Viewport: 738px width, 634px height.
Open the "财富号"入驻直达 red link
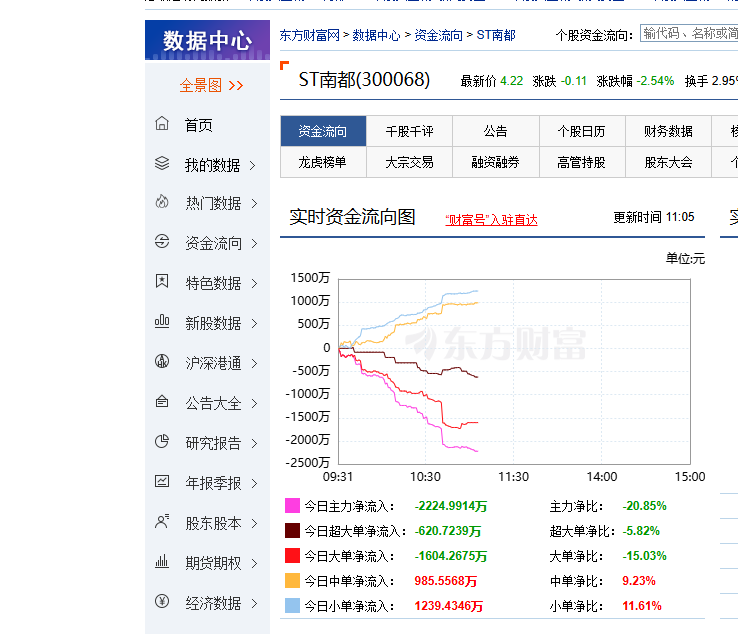pos(491,220)
